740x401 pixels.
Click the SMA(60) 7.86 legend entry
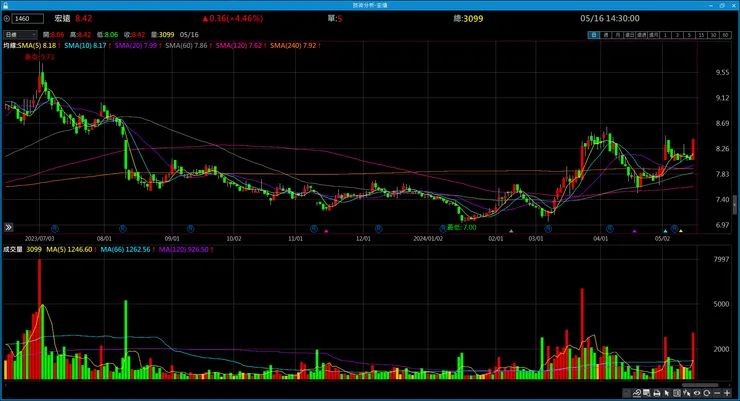pyautogui.click(x=188, y=45)
